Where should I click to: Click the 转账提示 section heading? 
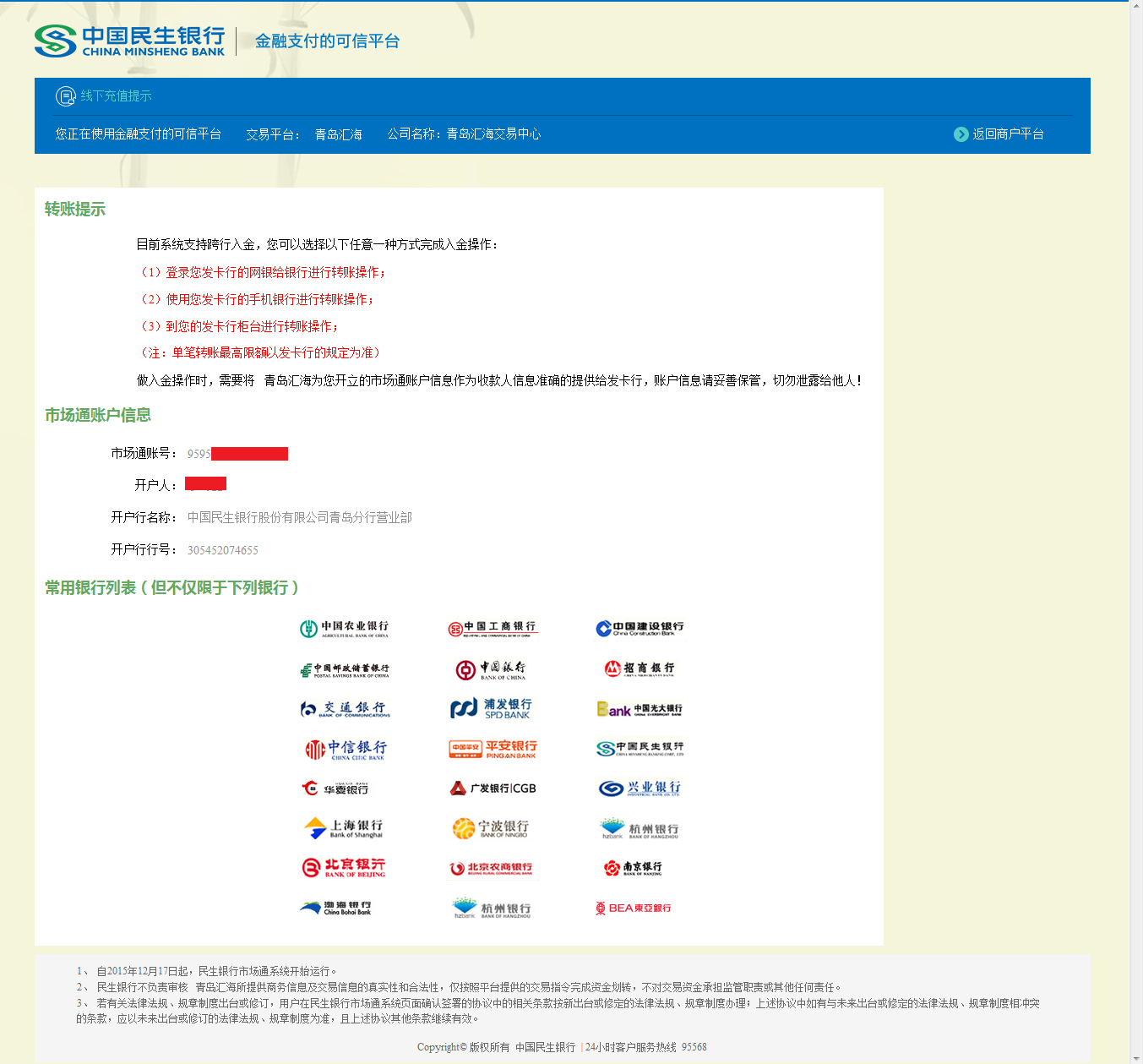tap(75, 210)
